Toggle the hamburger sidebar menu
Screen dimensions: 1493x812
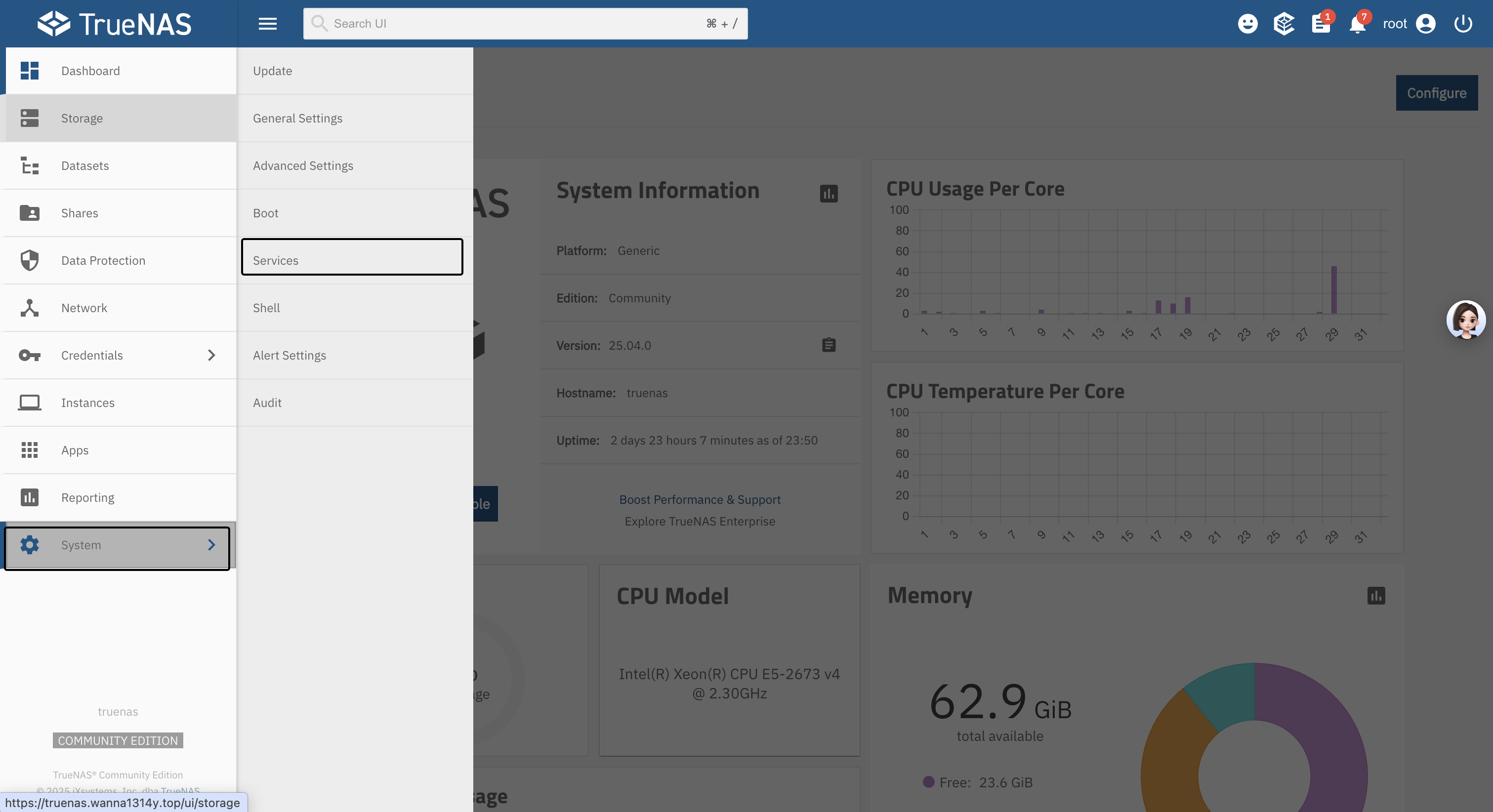(x=267, y=24)
